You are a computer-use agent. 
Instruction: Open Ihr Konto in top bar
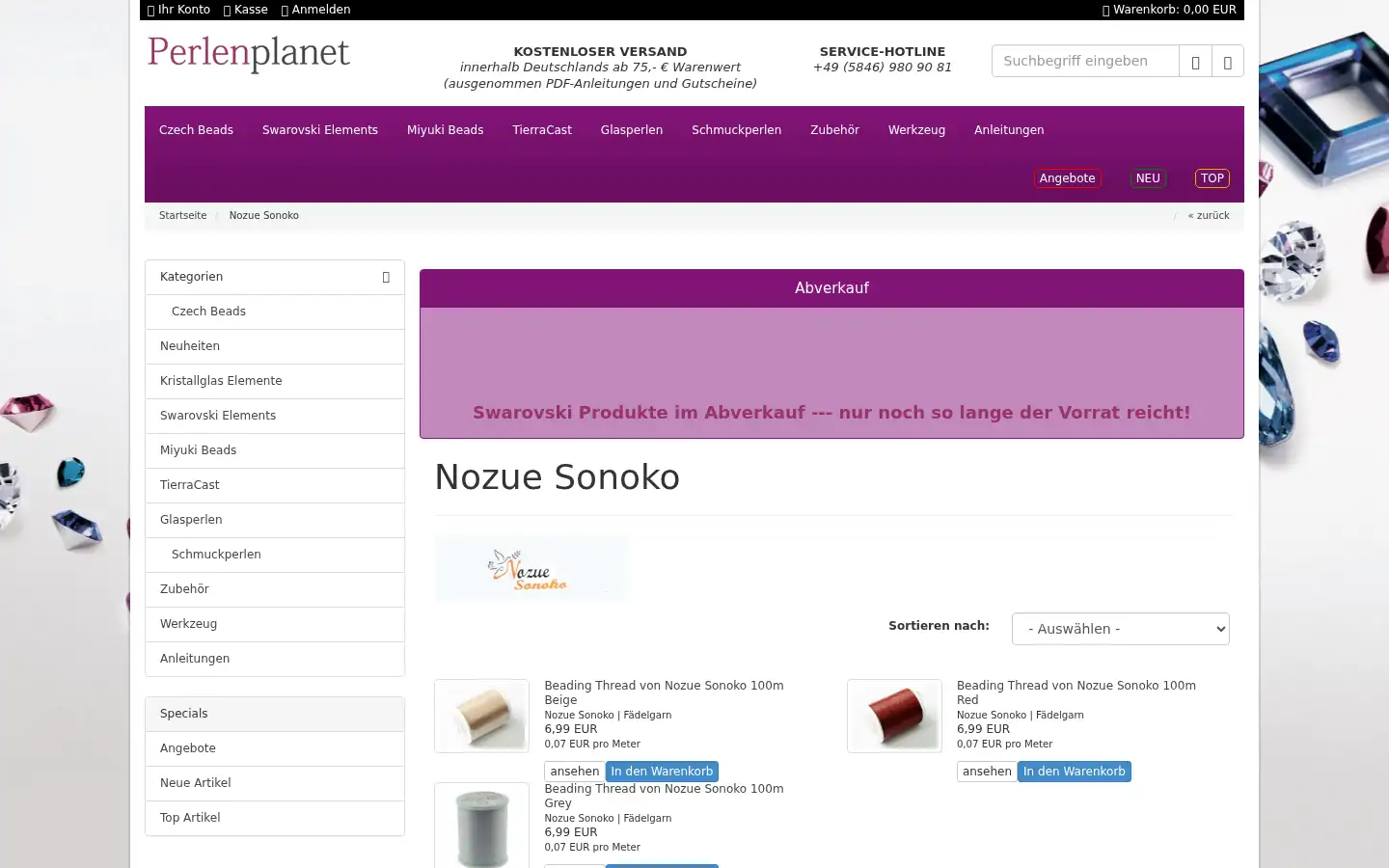[x=178, y=10]
